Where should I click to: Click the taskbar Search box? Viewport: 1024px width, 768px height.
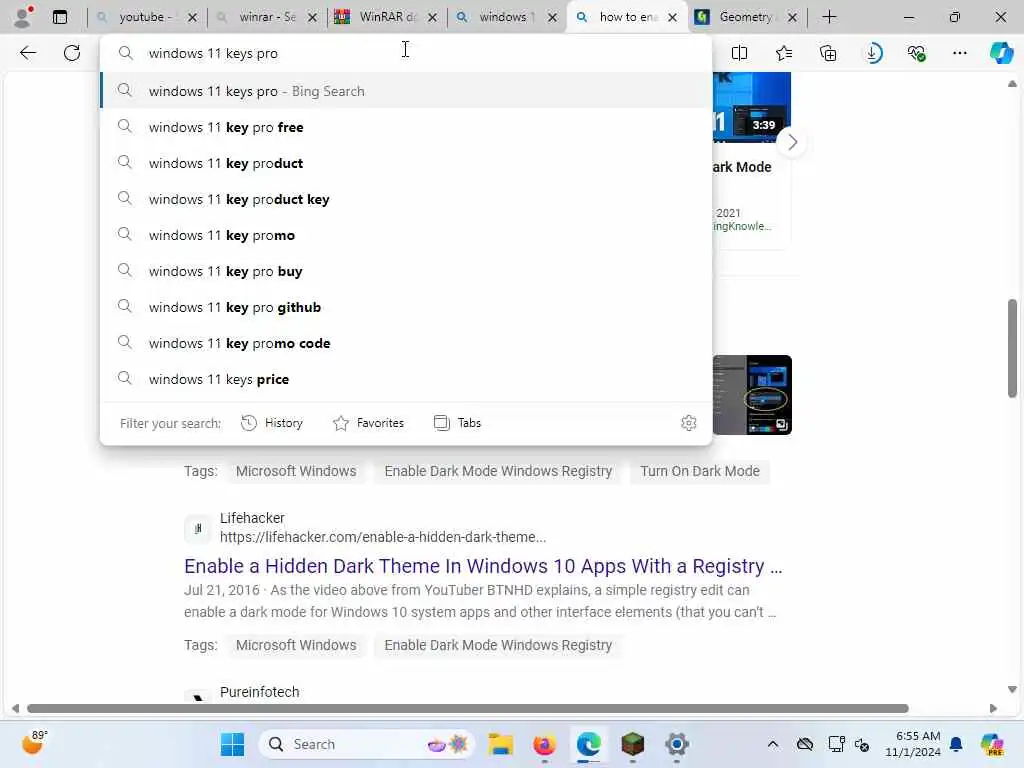point(367,744)
